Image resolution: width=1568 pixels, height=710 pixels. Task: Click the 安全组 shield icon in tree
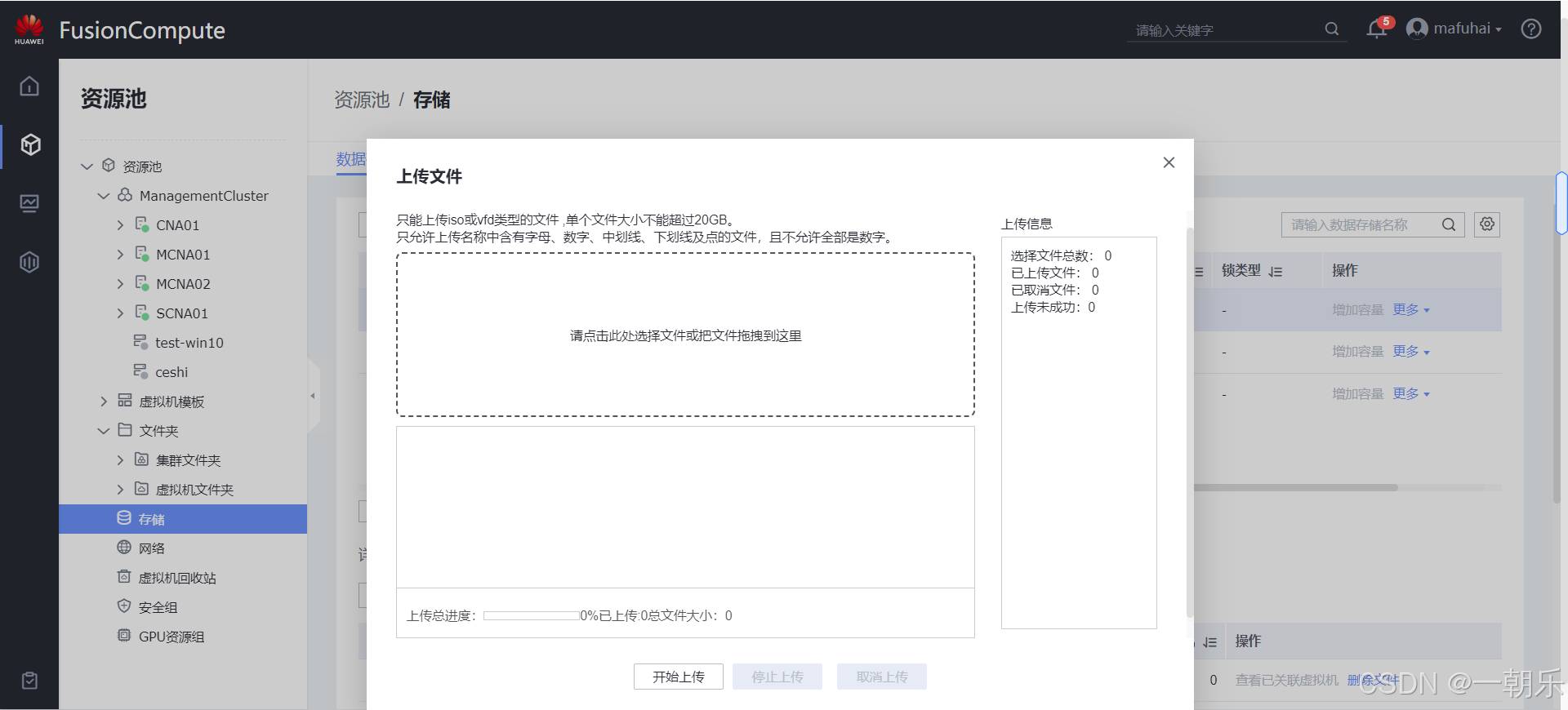tap(124, 606)
